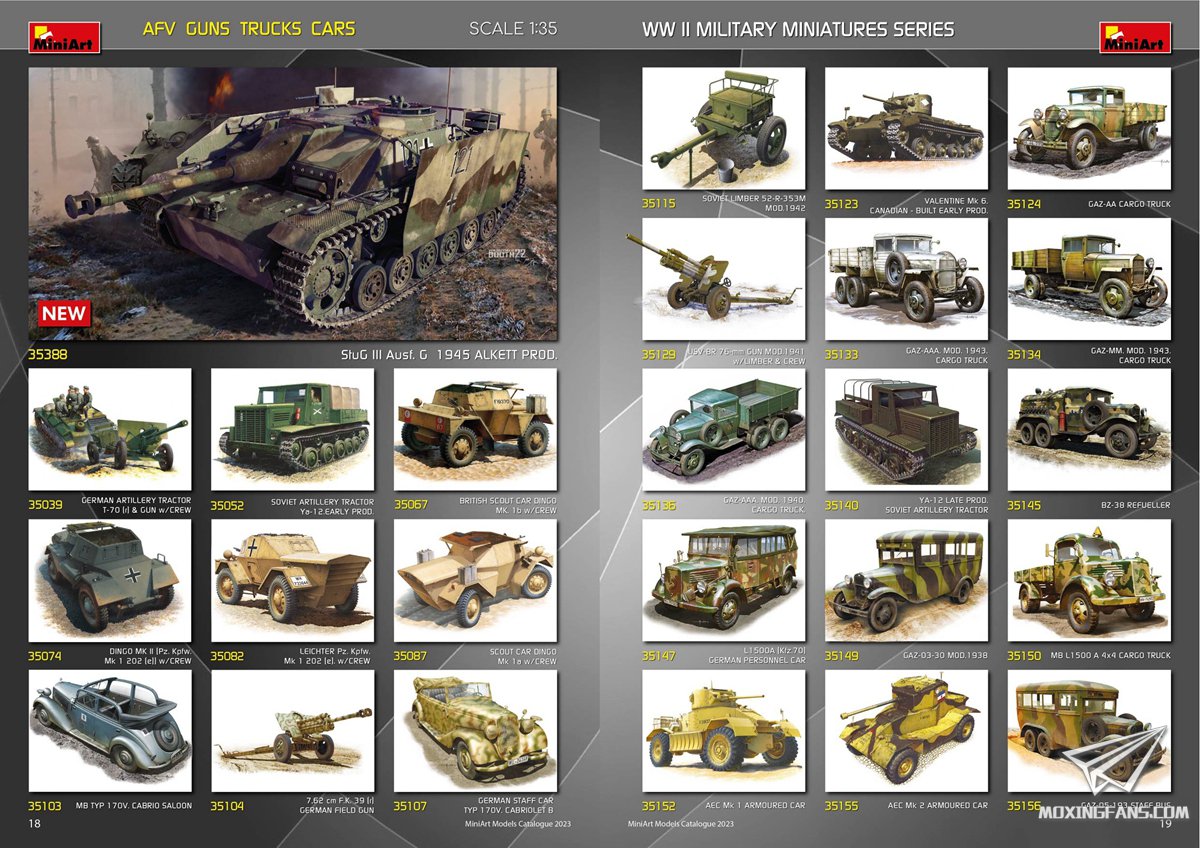Click kit number 35124
The width and height of the screenshot is (1200, 848).
point(1024,204)
